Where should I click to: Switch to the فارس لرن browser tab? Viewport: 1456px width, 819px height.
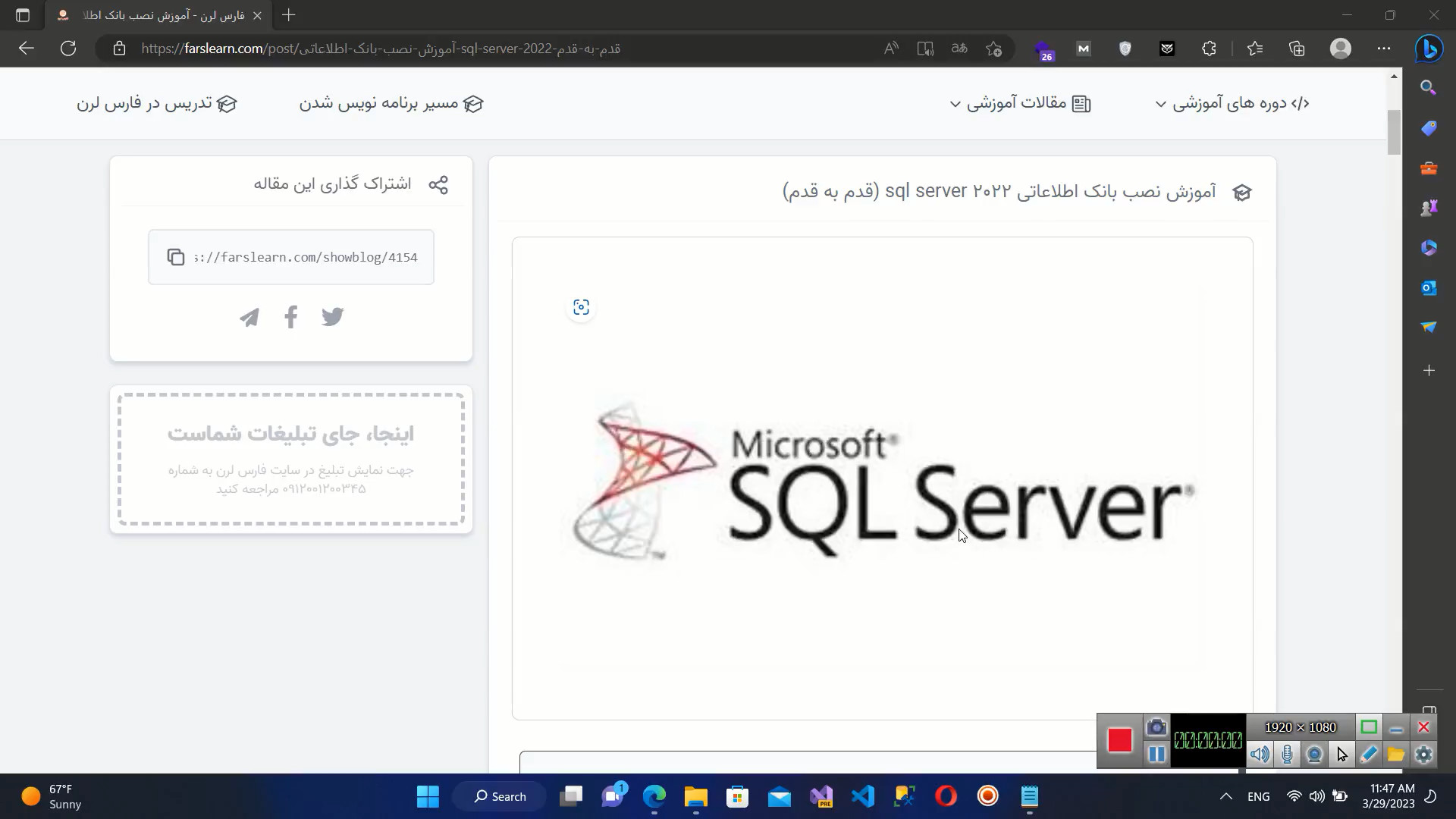(152, 15)
